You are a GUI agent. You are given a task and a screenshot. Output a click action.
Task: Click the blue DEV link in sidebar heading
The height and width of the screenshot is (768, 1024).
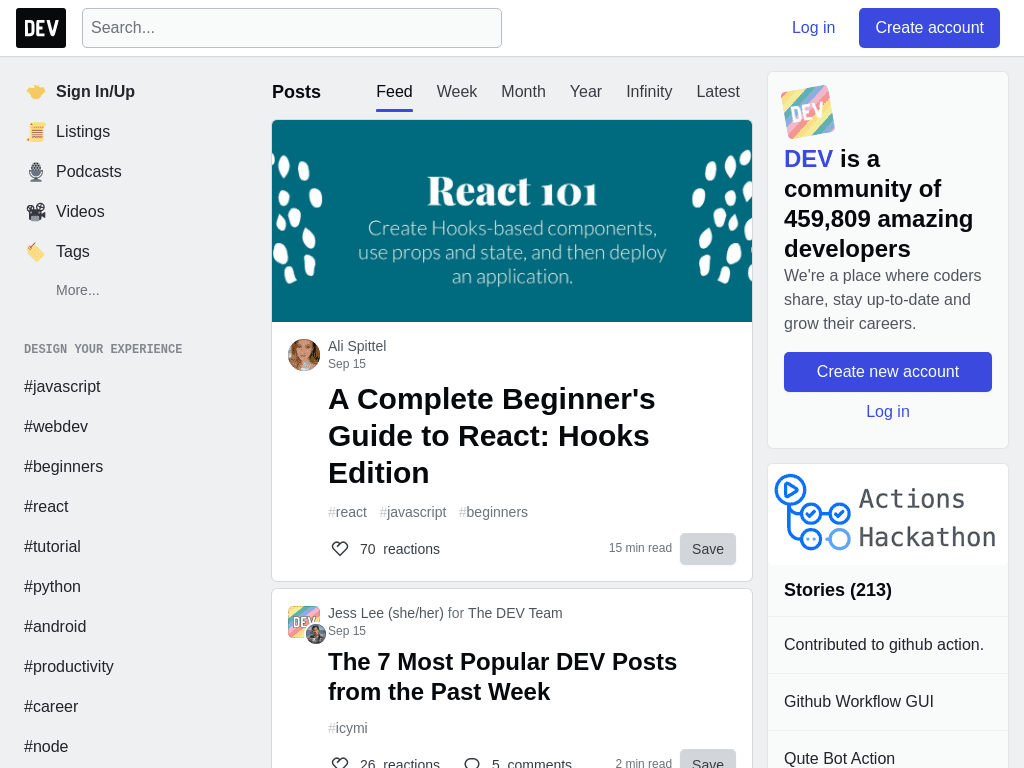(x=808, y=159)
